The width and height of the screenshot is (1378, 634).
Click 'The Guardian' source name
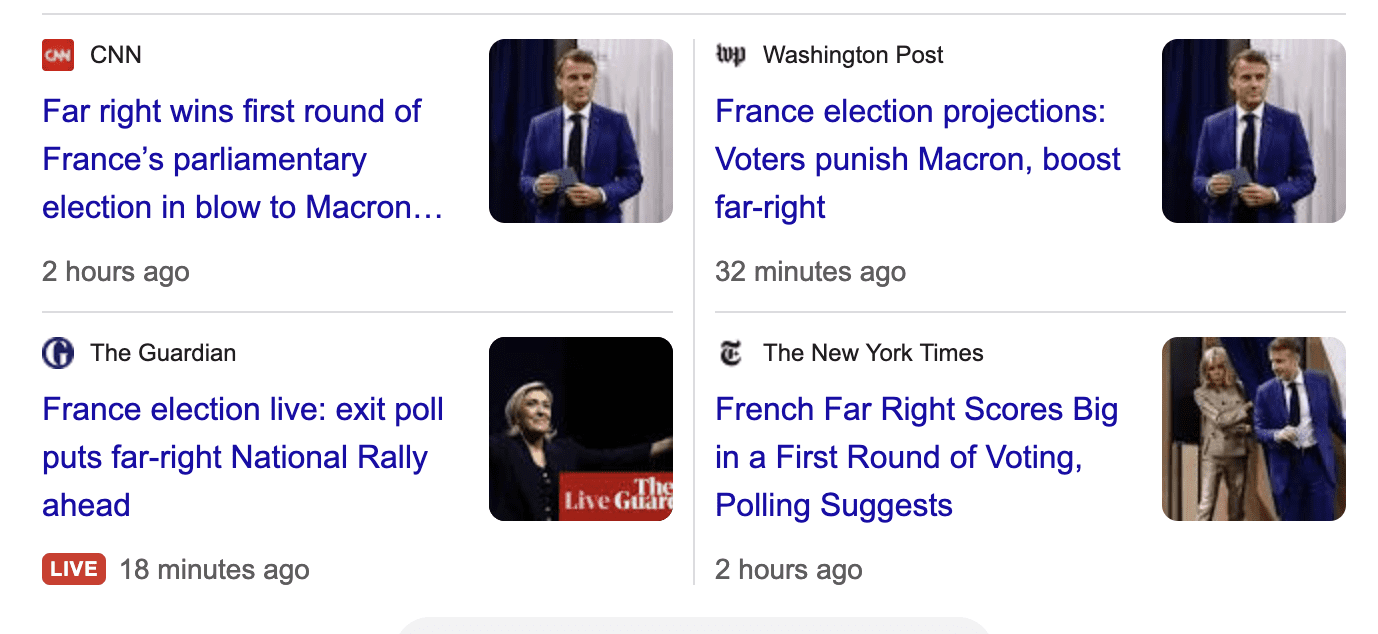pos(163,353)
